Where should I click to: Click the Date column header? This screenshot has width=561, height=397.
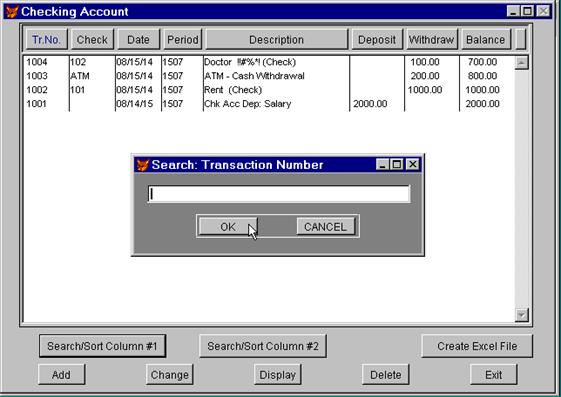tap(138, 39)
